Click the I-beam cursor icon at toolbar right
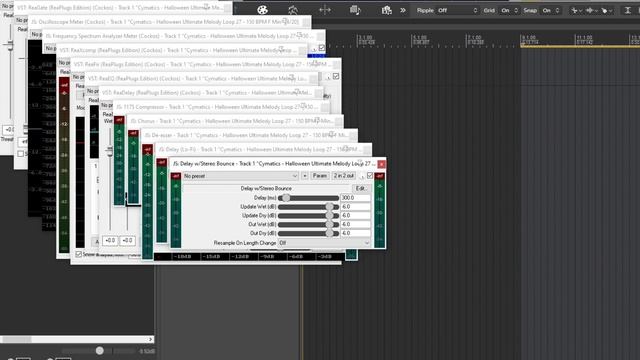Image resolution: width=640 pixels, height=360 pixels. coord(628,10)
